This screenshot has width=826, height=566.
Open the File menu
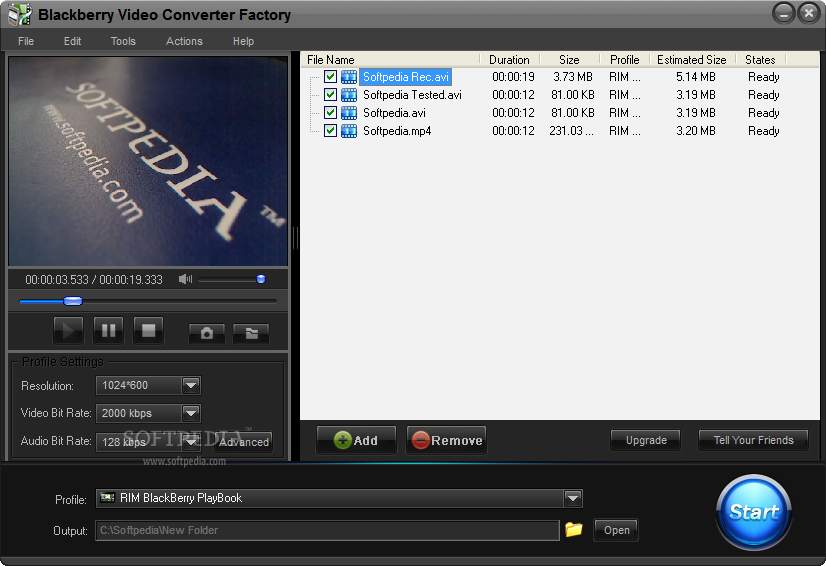click(26, 41)
